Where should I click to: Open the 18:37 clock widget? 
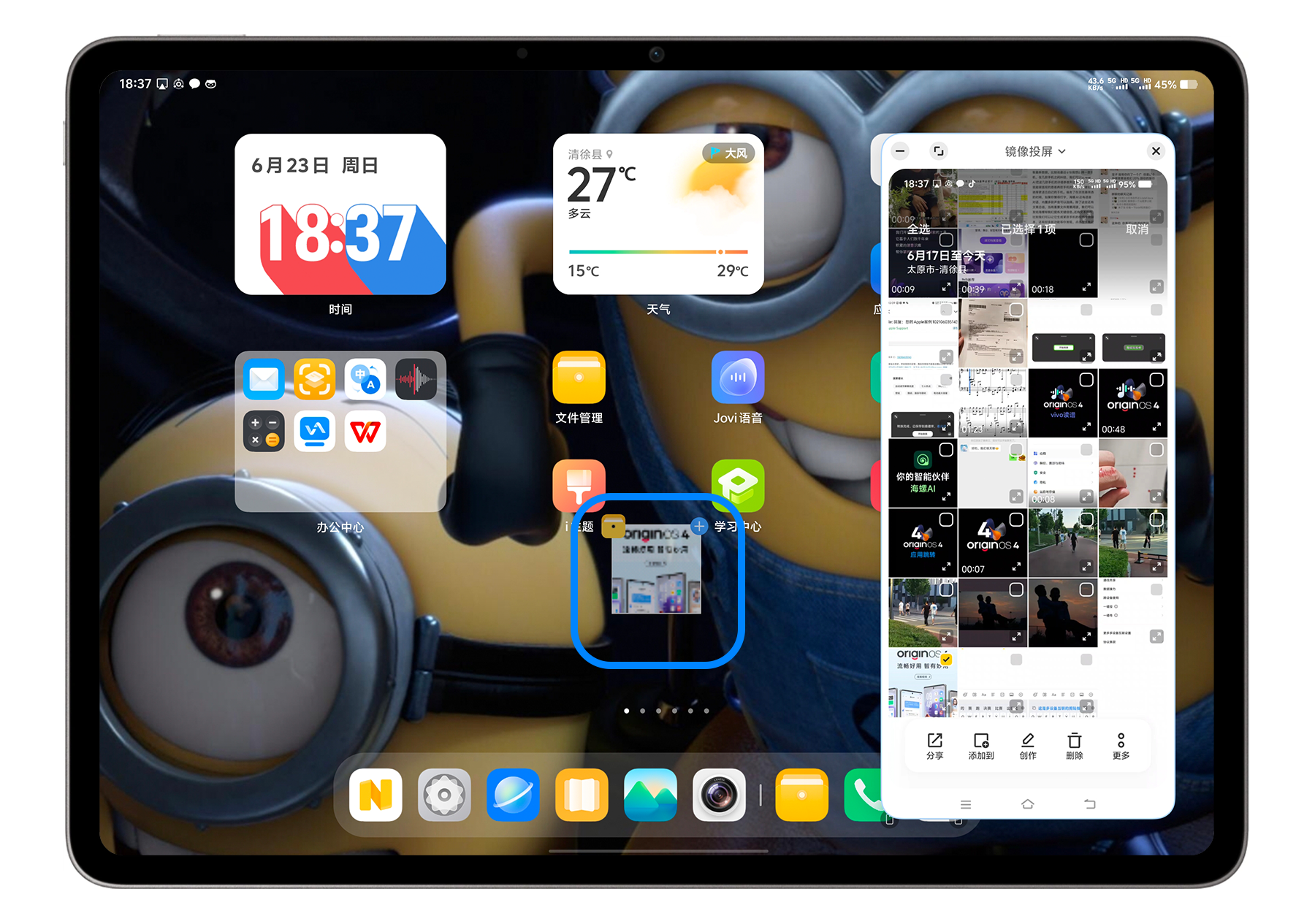(340, 214)
